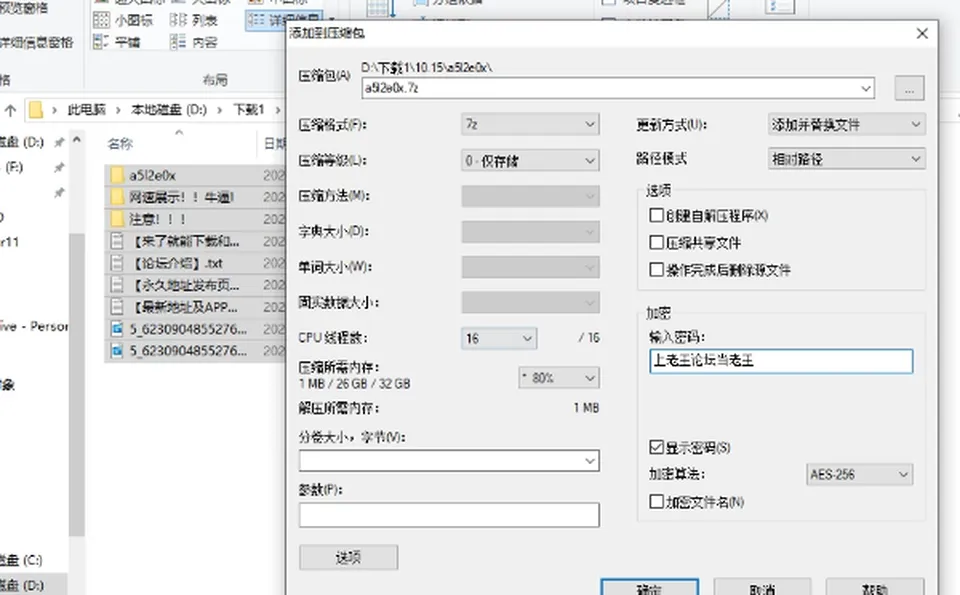Click the browse (...) button for archive path
The width and height of the screenshot is (960, 595).
tap(909, 88)
